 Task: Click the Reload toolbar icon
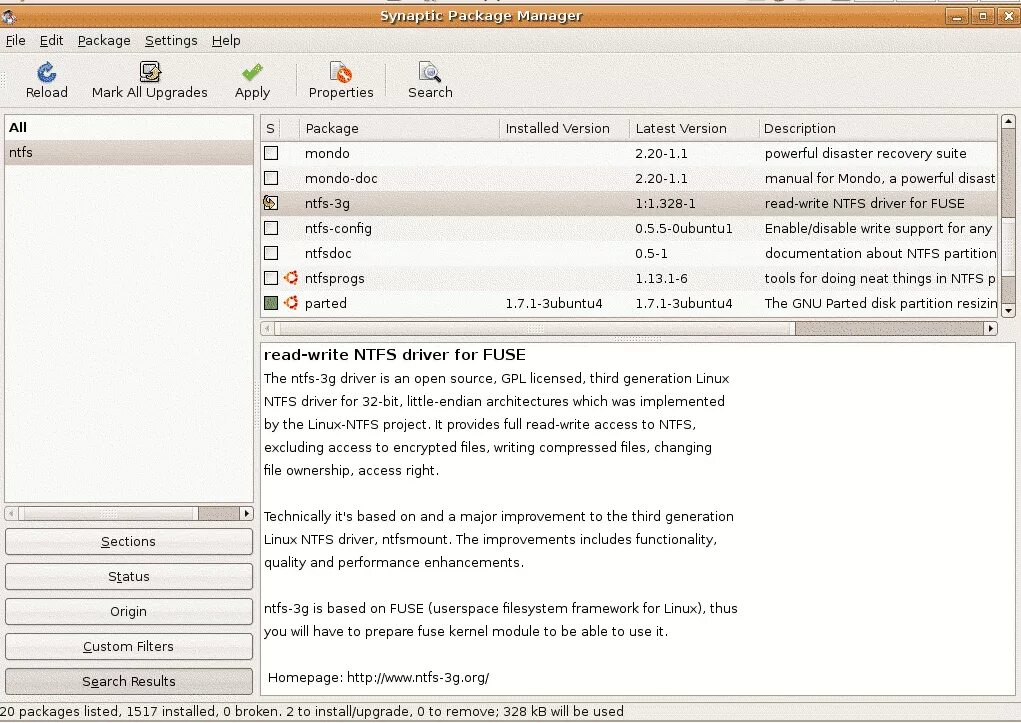(46, 72)
